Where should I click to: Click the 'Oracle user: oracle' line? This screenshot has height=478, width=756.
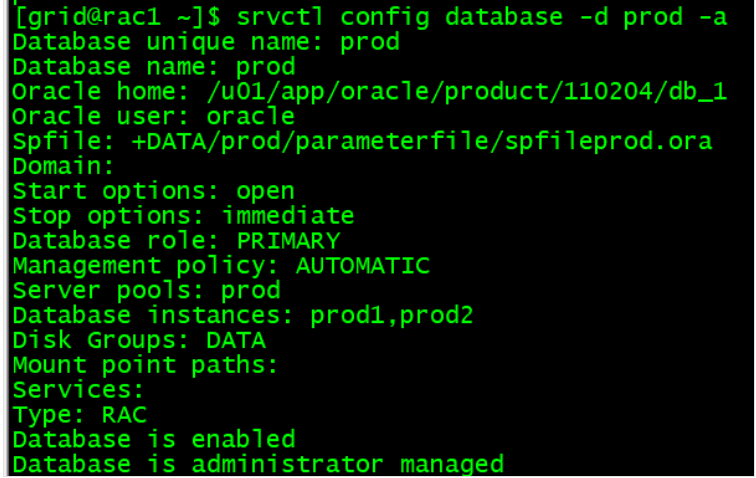(154, 117)
